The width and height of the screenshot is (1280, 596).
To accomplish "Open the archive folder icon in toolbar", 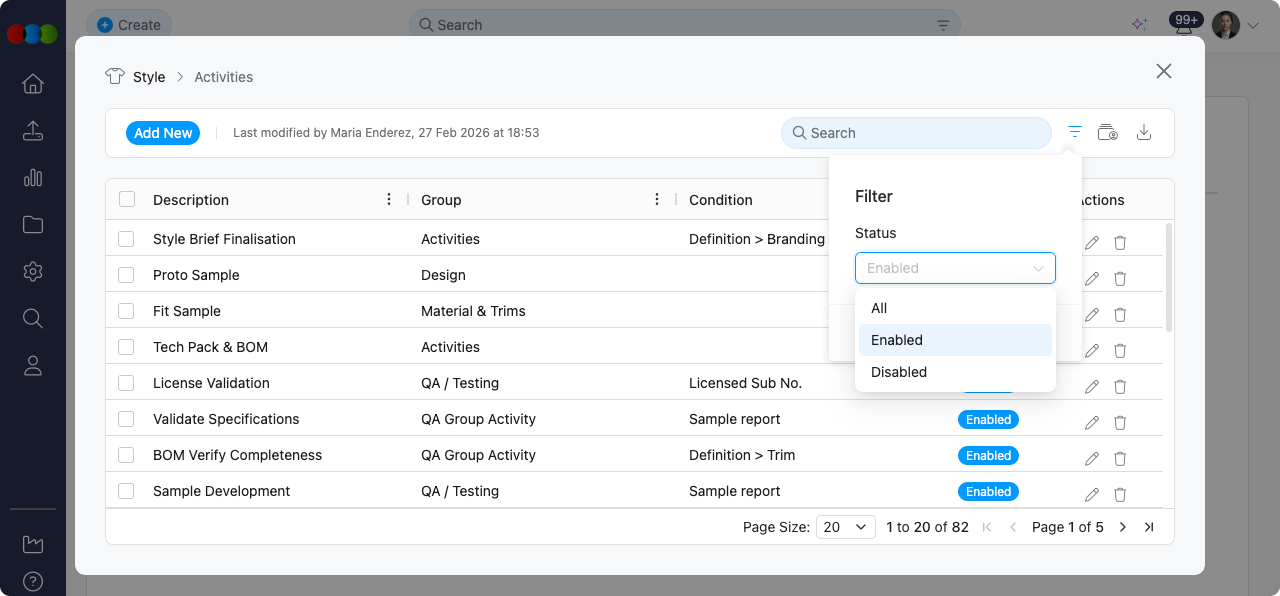I will click(x=1108, y=132).
